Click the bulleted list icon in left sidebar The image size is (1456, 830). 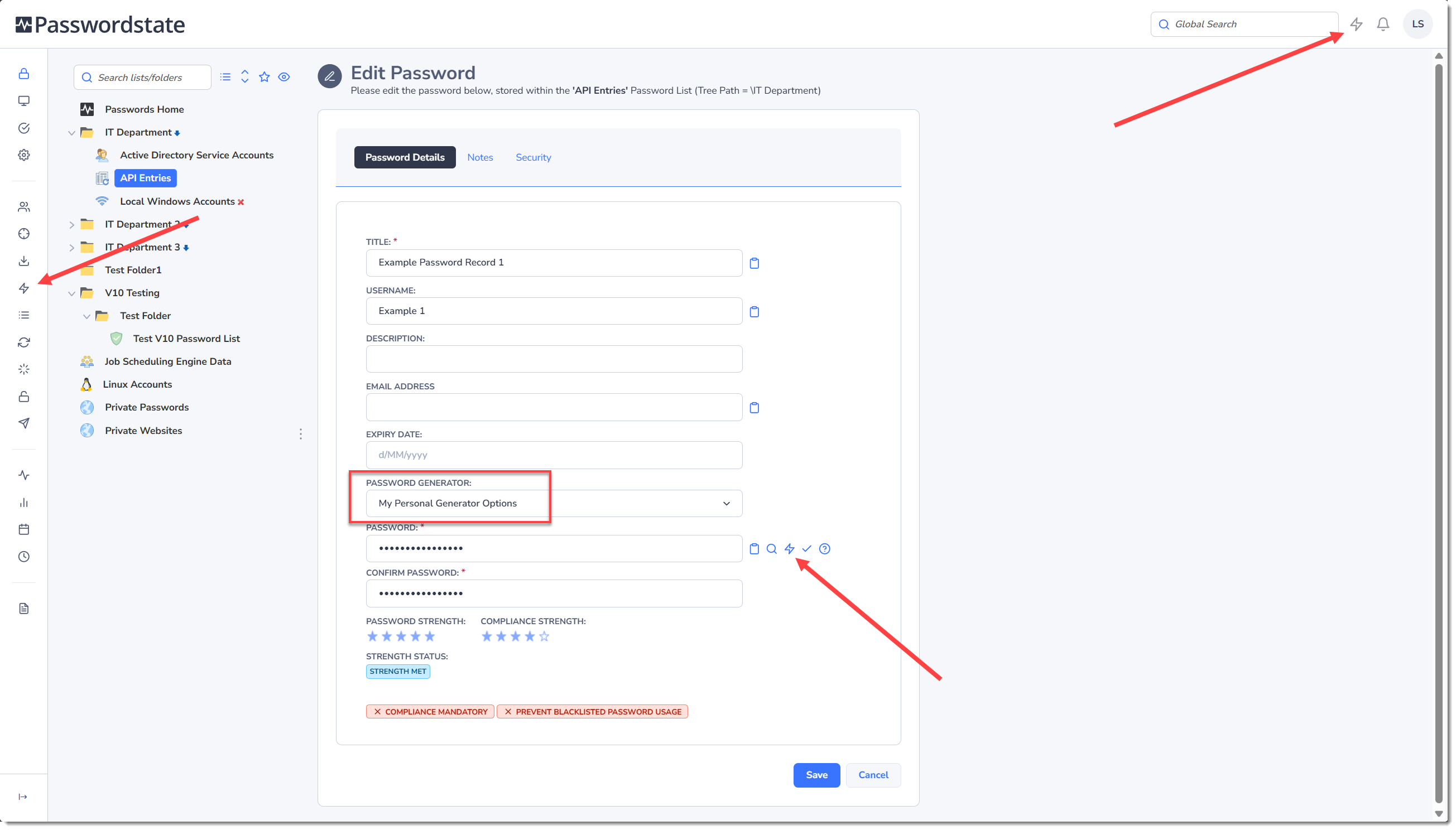(24, 315)
